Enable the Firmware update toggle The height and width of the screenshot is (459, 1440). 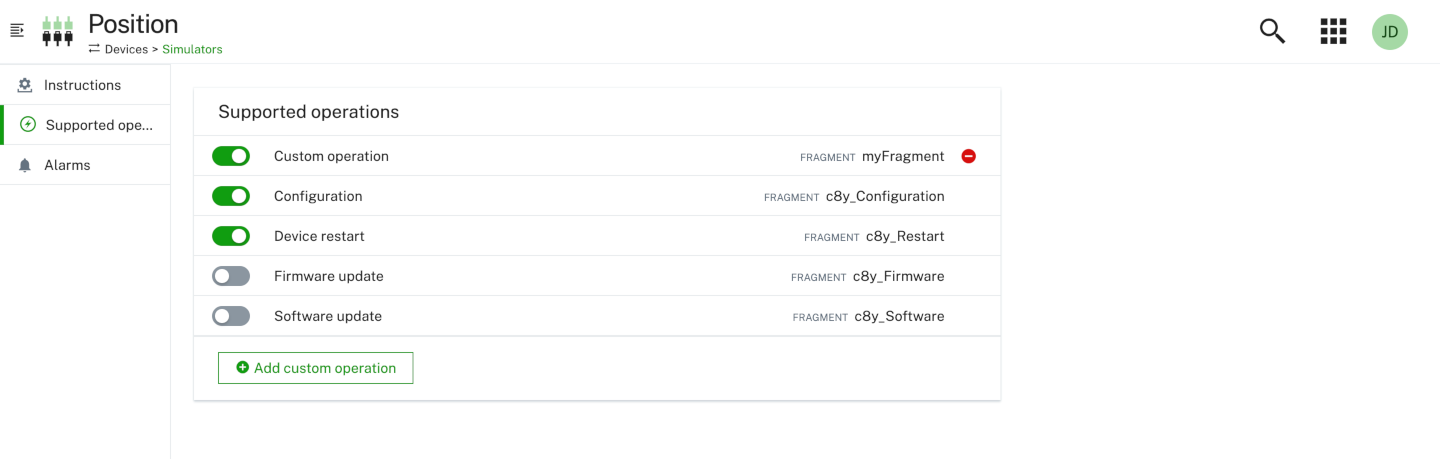click(231, 276)
